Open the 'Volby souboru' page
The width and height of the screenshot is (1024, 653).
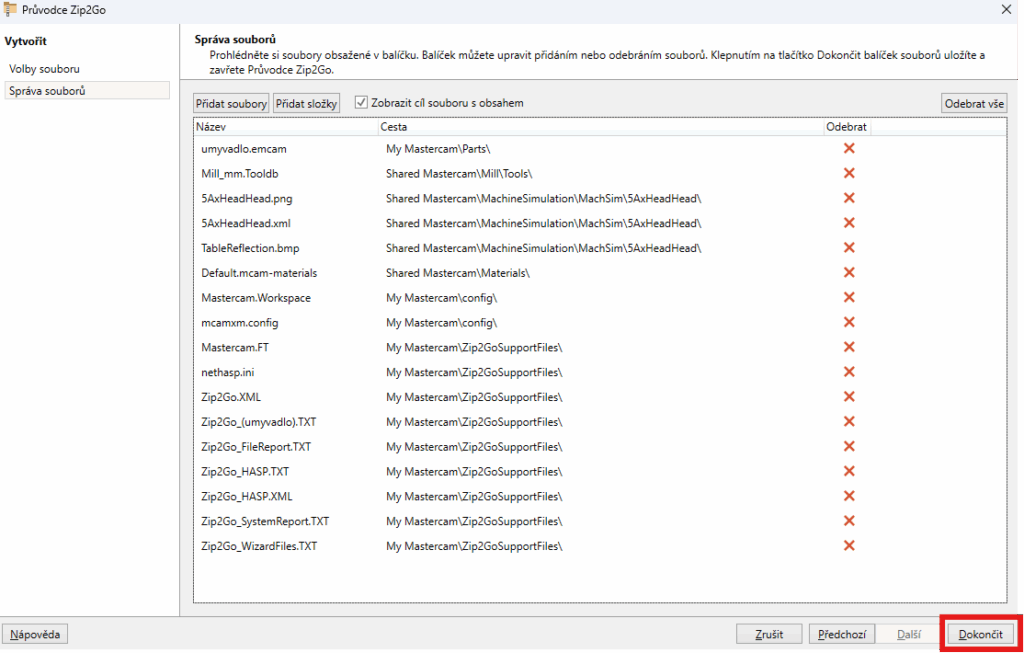[x=44, y=69]
